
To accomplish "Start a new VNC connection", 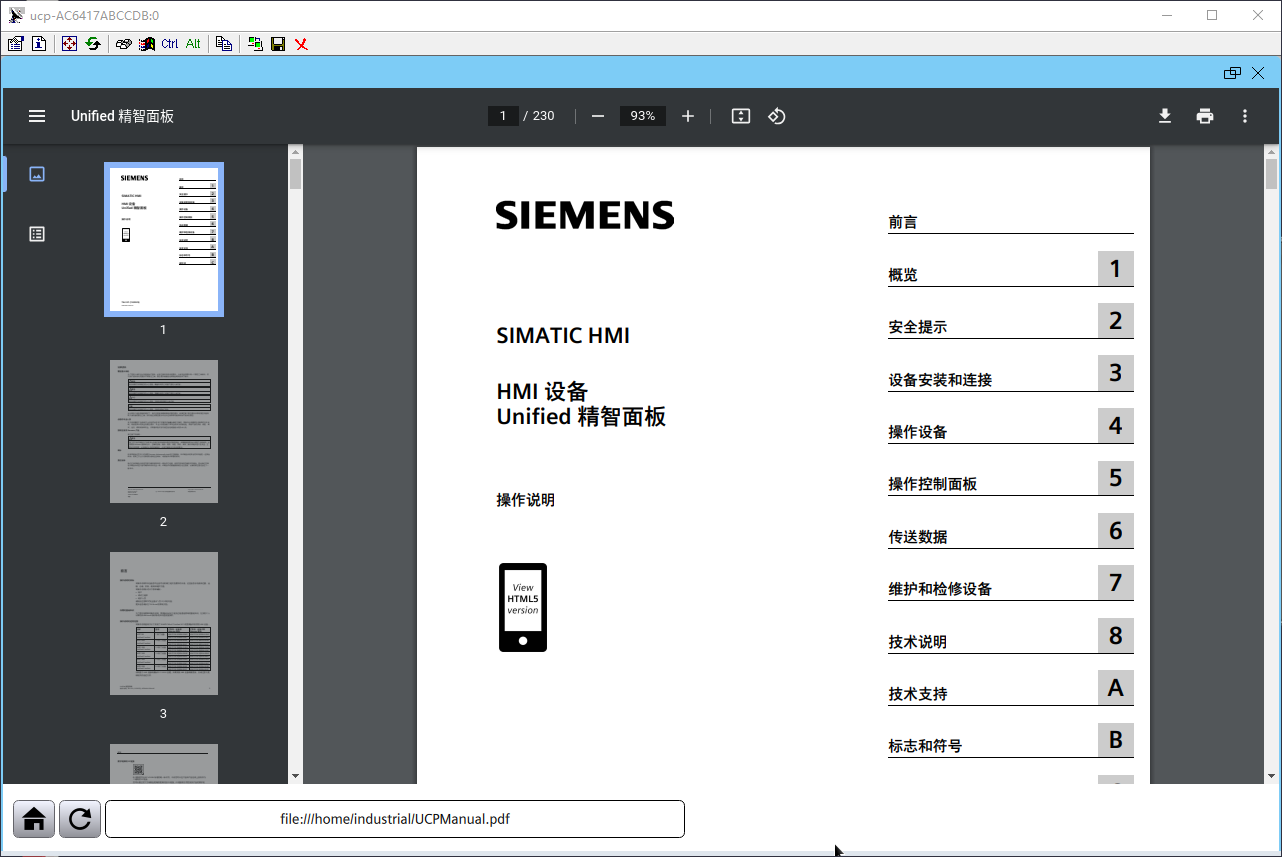I will coord(255,44).
